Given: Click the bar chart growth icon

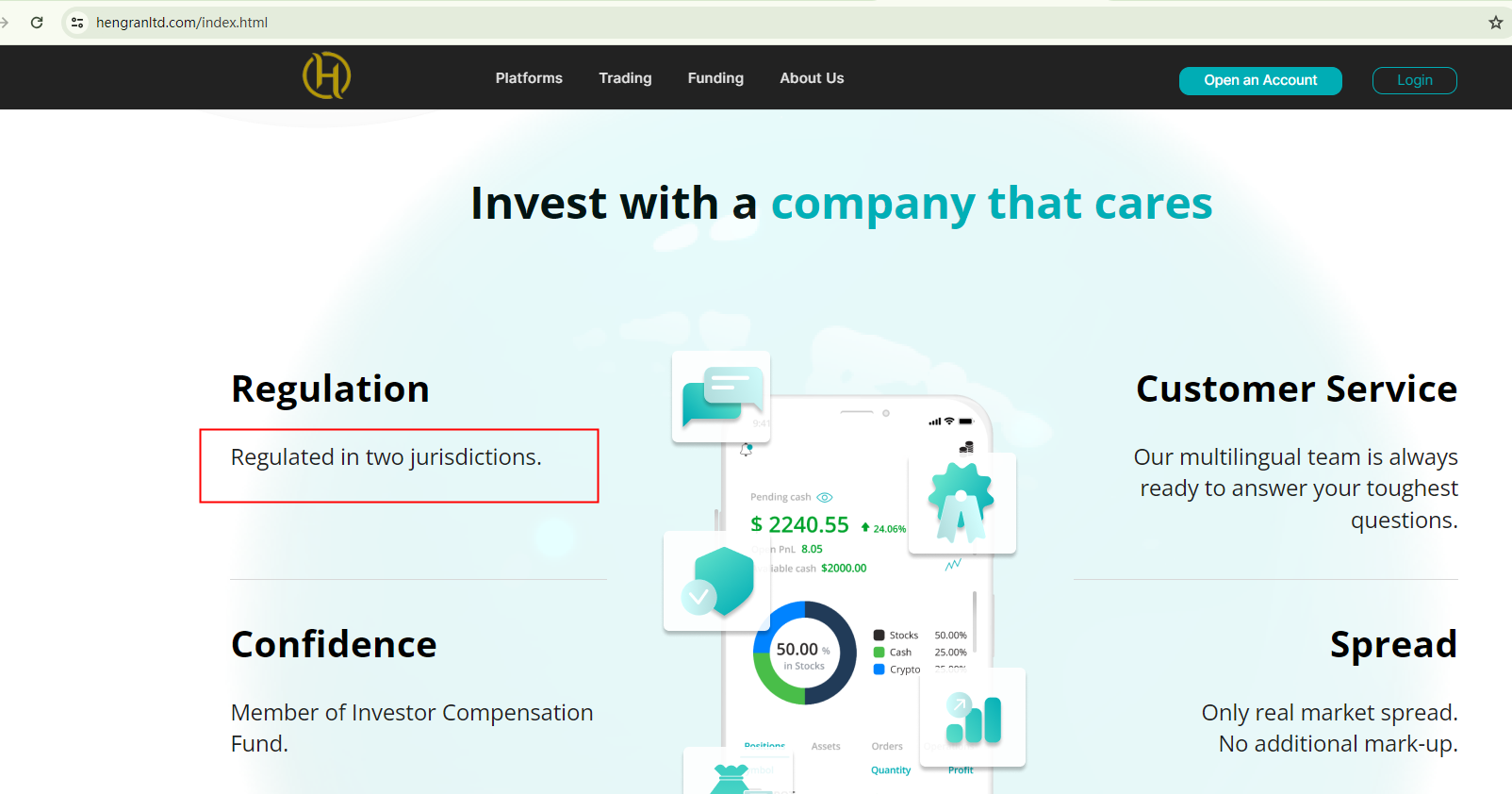Looking at the screenshot, I should point(973,718).
